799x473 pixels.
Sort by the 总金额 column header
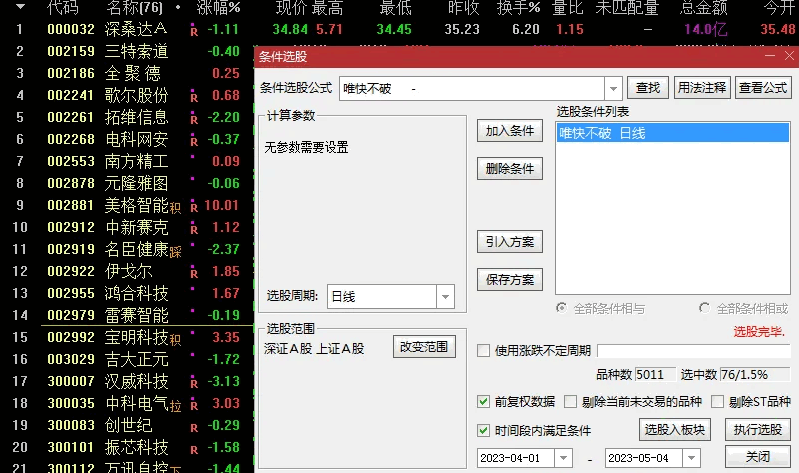(x=704, y=8)
